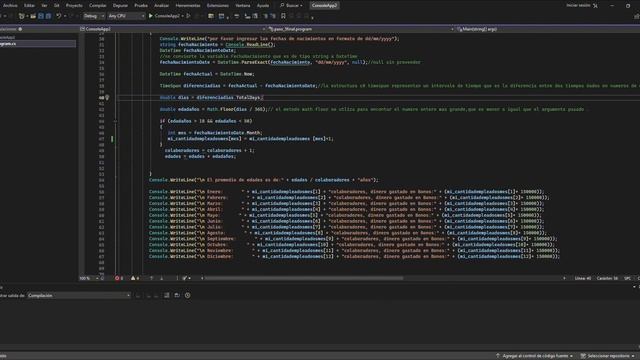This screenshot has height=360, width=640.
Task: Open the paso_3final.program class dropdown
Action: click(x=361, y=29)
